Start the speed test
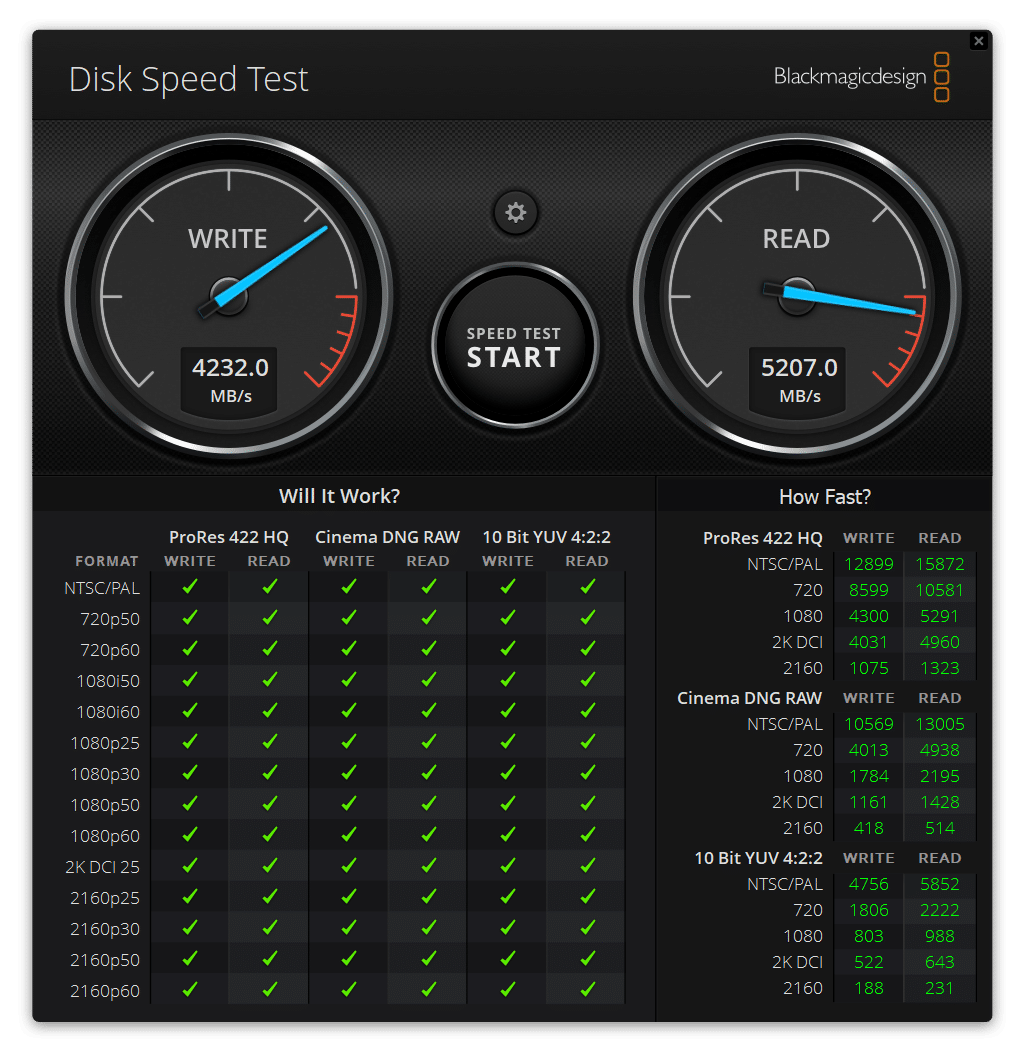 [515, 346]
